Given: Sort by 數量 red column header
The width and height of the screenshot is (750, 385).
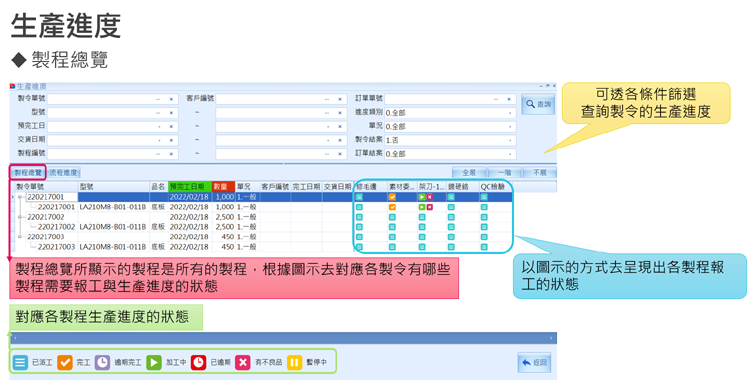Looking at the screenshot, I should [x=223, y=187].
